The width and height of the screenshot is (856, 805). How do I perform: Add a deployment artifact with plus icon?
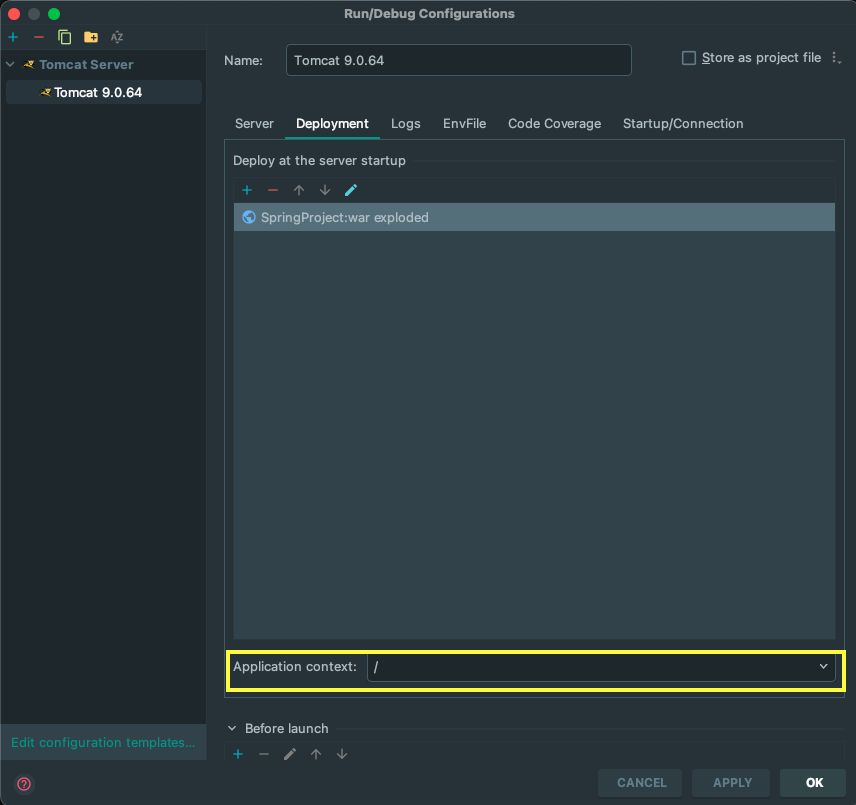click(x=247, y=190)
